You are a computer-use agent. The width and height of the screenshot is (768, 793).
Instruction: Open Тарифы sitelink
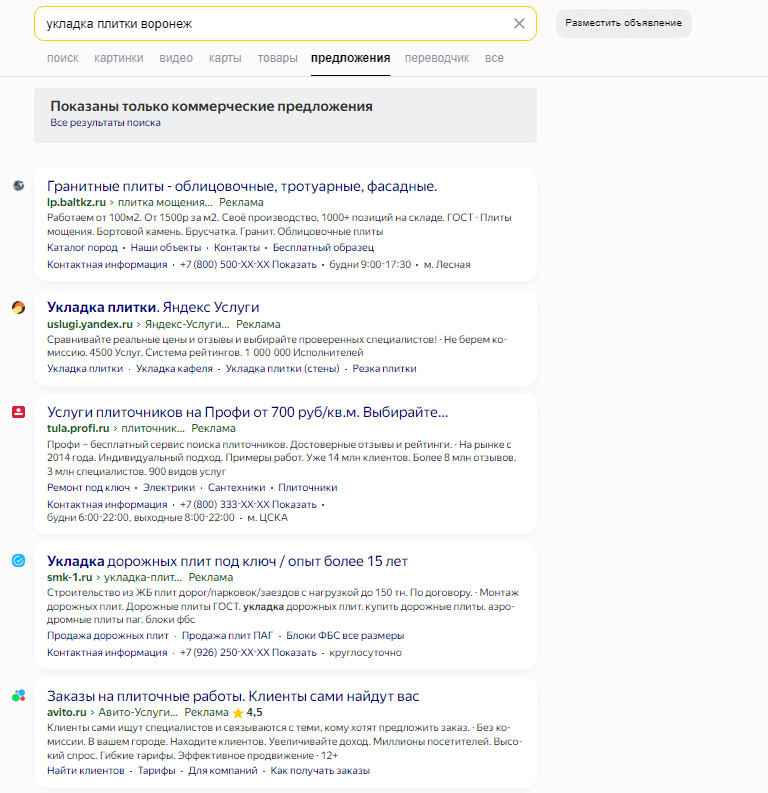[156, 771]
